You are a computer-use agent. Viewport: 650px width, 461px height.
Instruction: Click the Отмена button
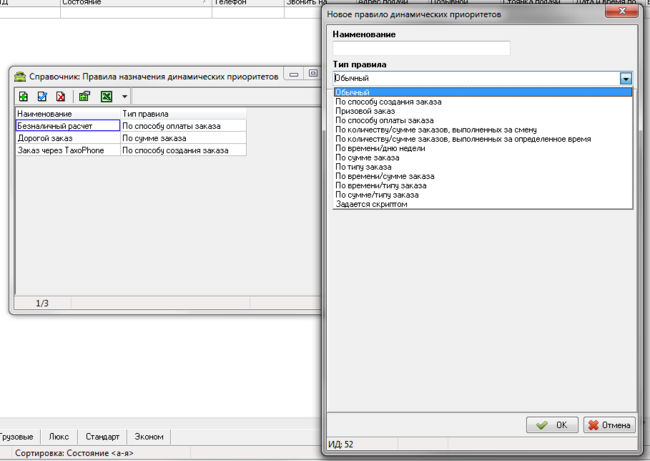[609, 425]
